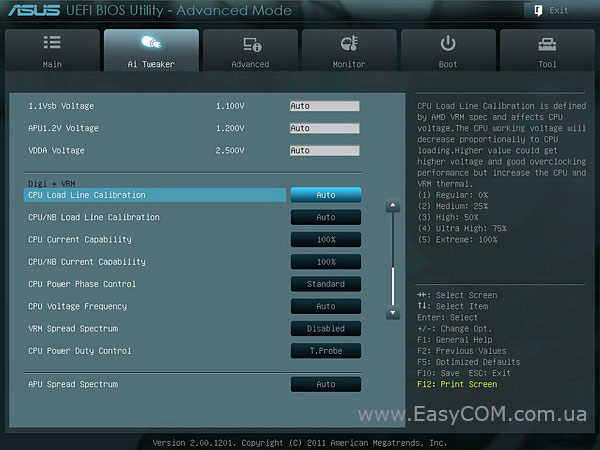Click the 1.200V value
600x450 pixels.
coord(230,128)
